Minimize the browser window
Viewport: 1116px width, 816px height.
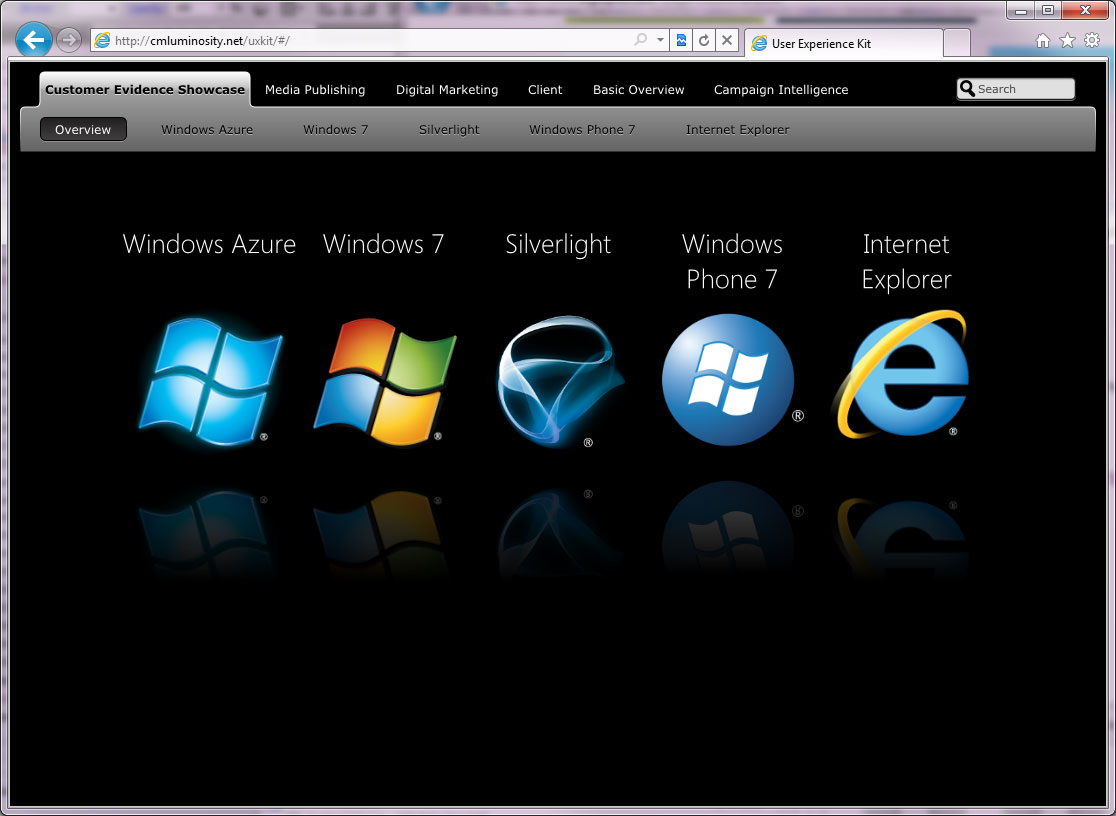pyautogui.click(x=1021, y=10)
